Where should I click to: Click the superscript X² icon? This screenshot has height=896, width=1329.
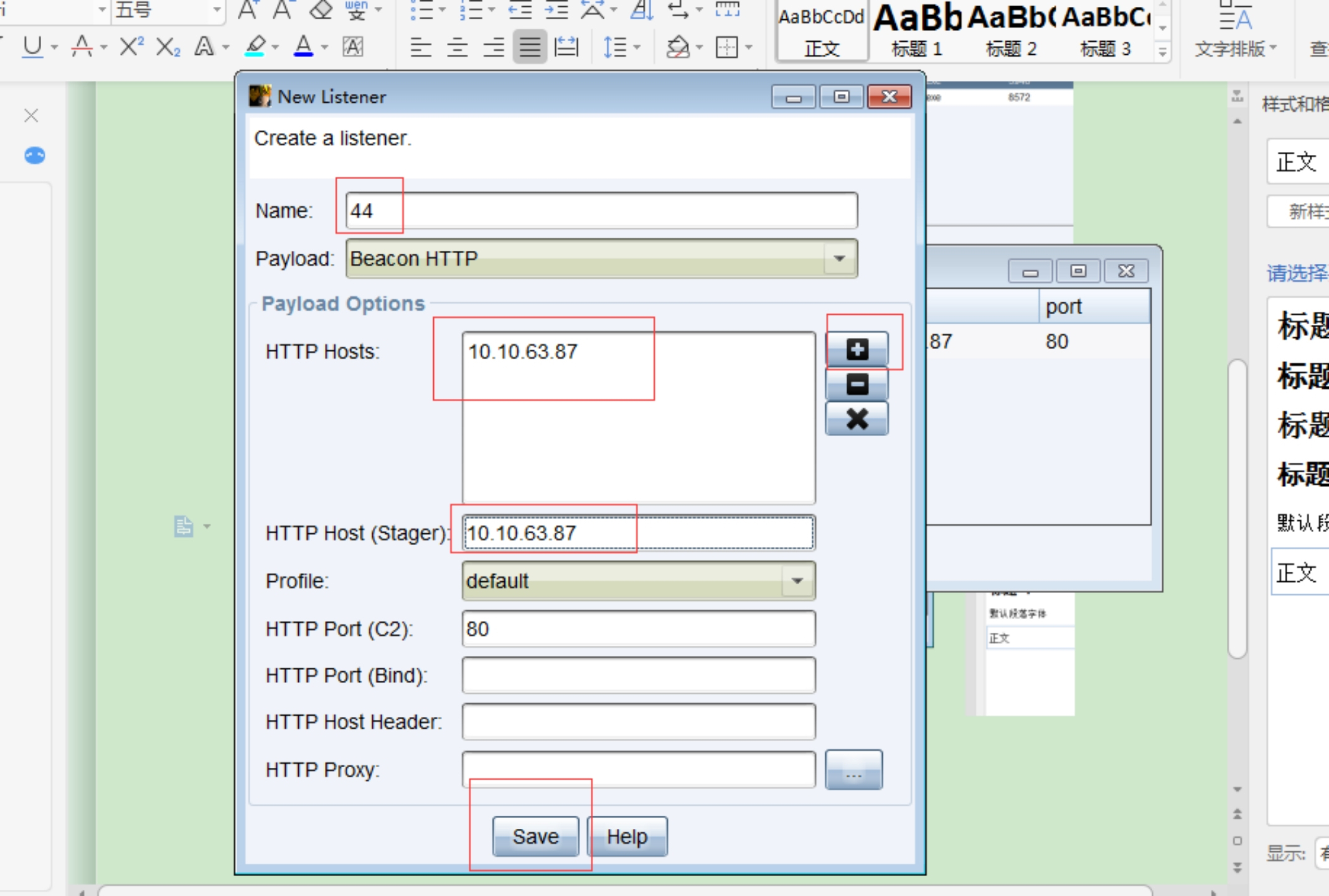(x=131, y=47)
